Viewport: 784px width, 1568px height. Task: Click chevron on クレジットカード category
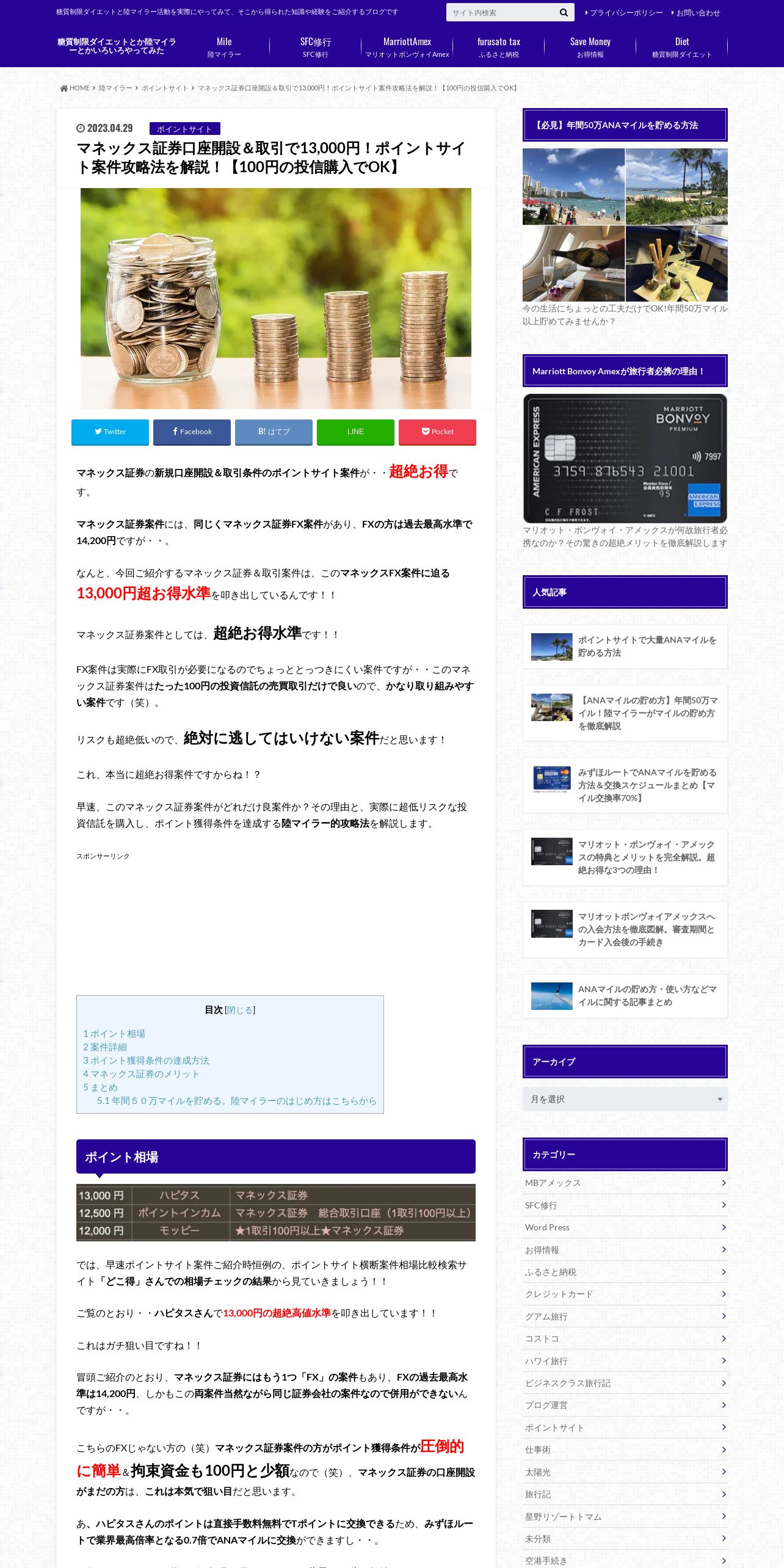724,1294
